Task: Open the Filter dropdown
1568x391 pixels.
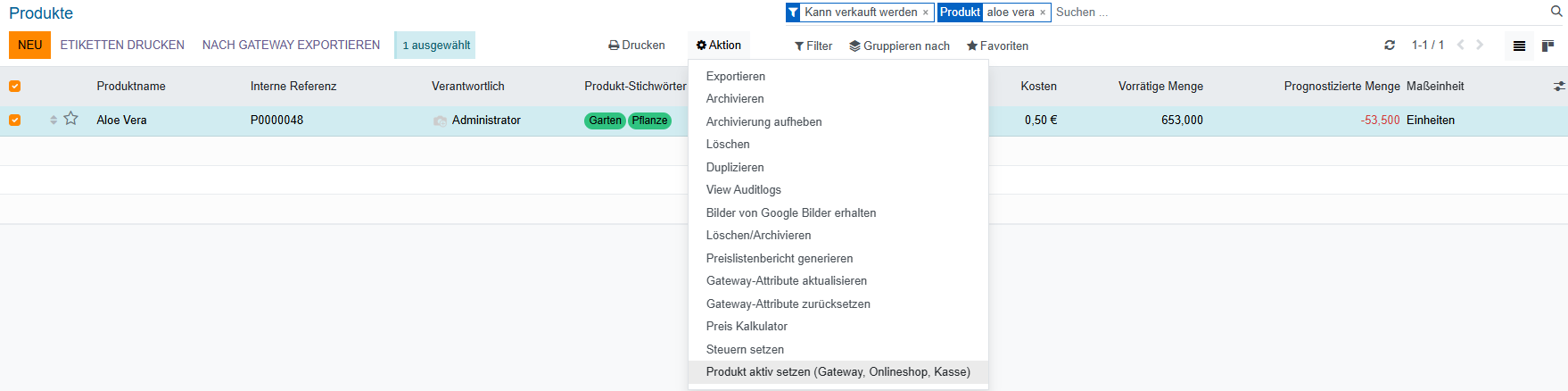Action: [x=813, y=46]
